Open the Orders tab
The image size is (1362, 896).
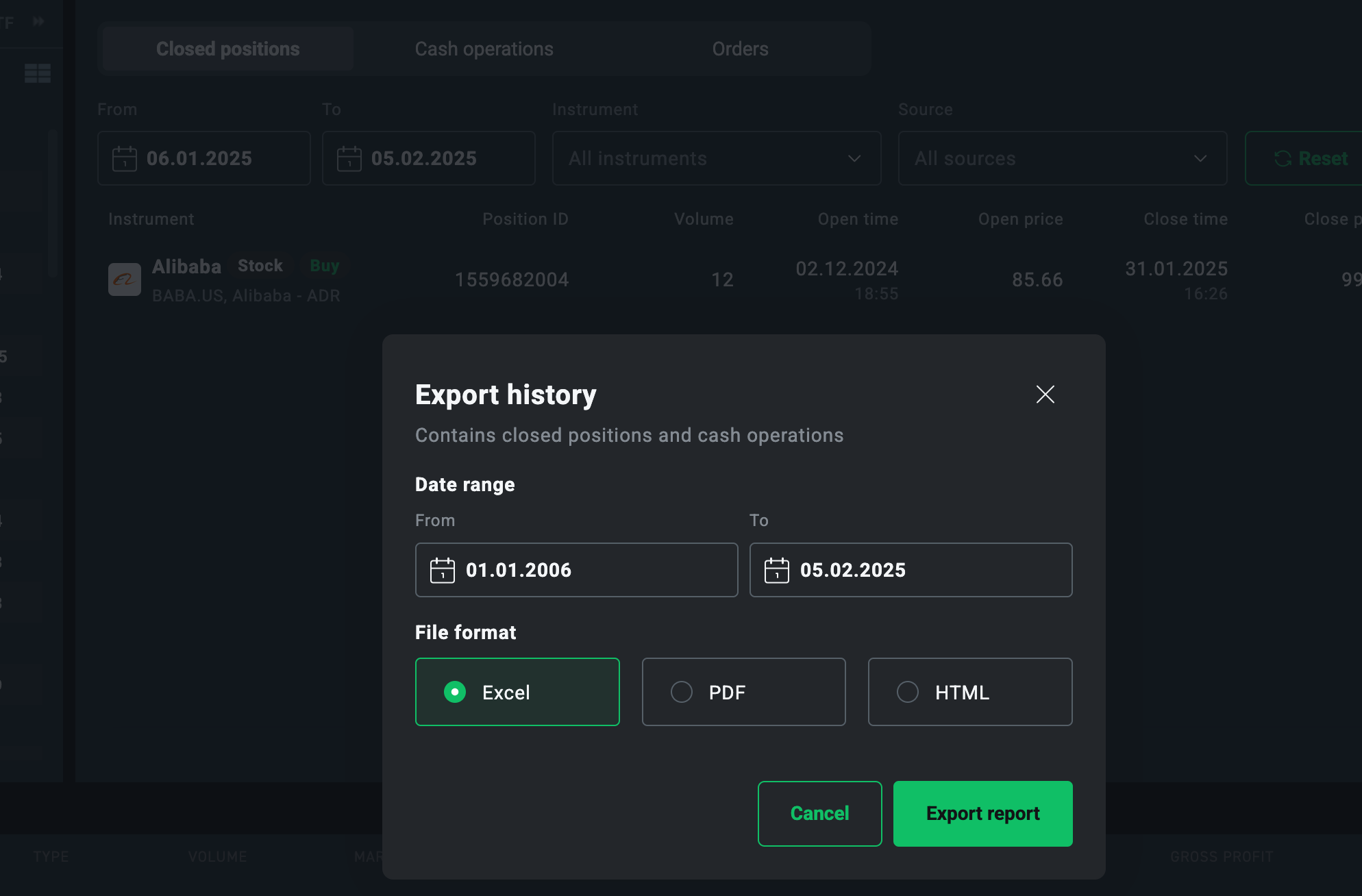coord(740,49)
